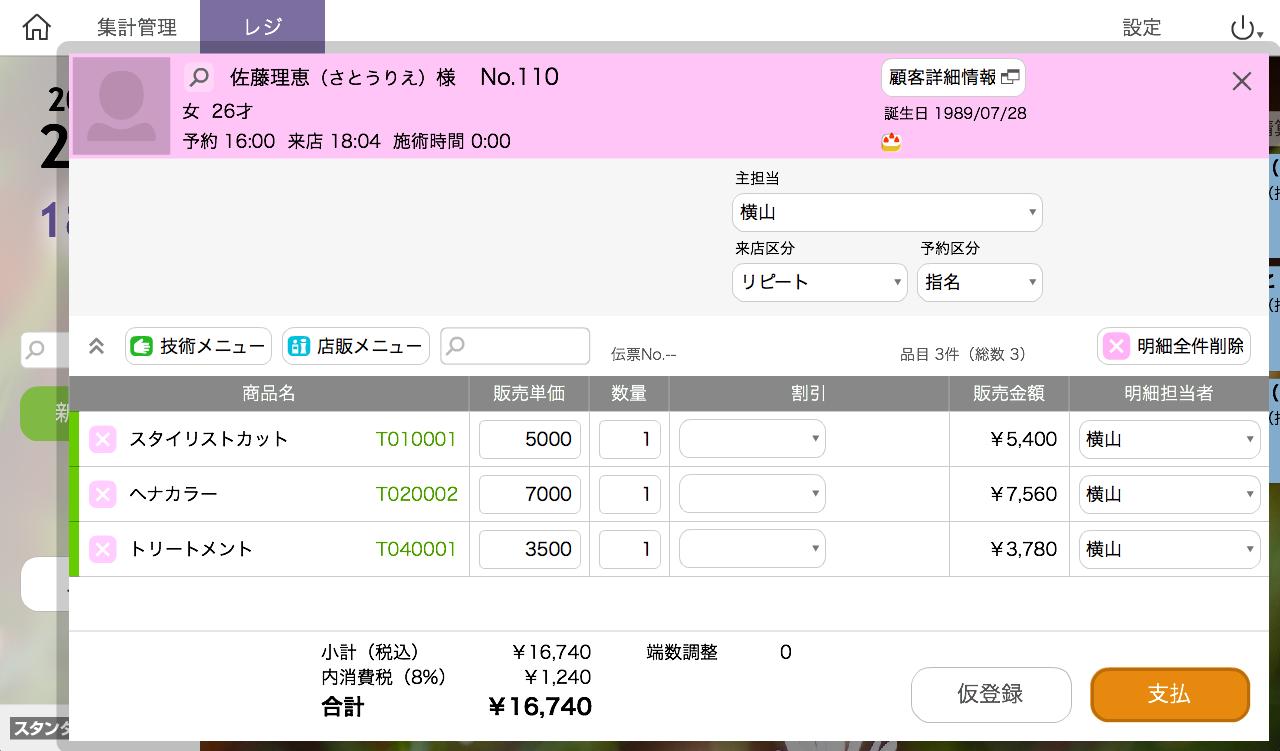This screenshot has height=751, width=1280.
Task: Open the 技術メニュー list
Action: tap(198, 346)
